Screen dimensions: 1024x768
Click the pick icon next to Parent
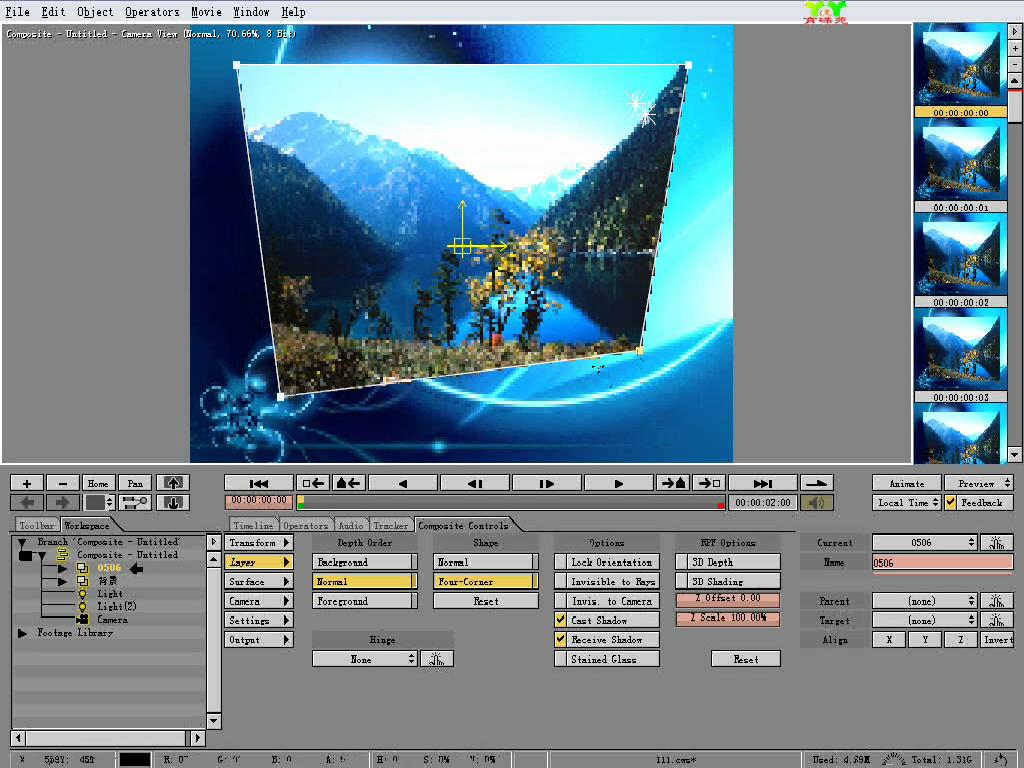[x=997, y=601]
